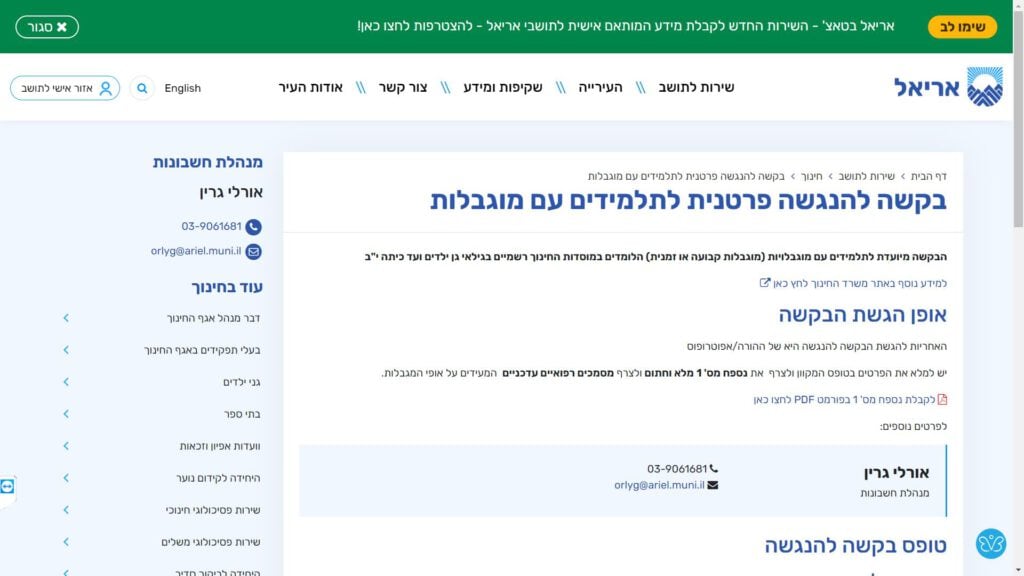The width and height of the screenshot is (1024, 576).
Task: Open the accessibility widget on left edge
Action: pyautogui.click(x=8, y=486)
